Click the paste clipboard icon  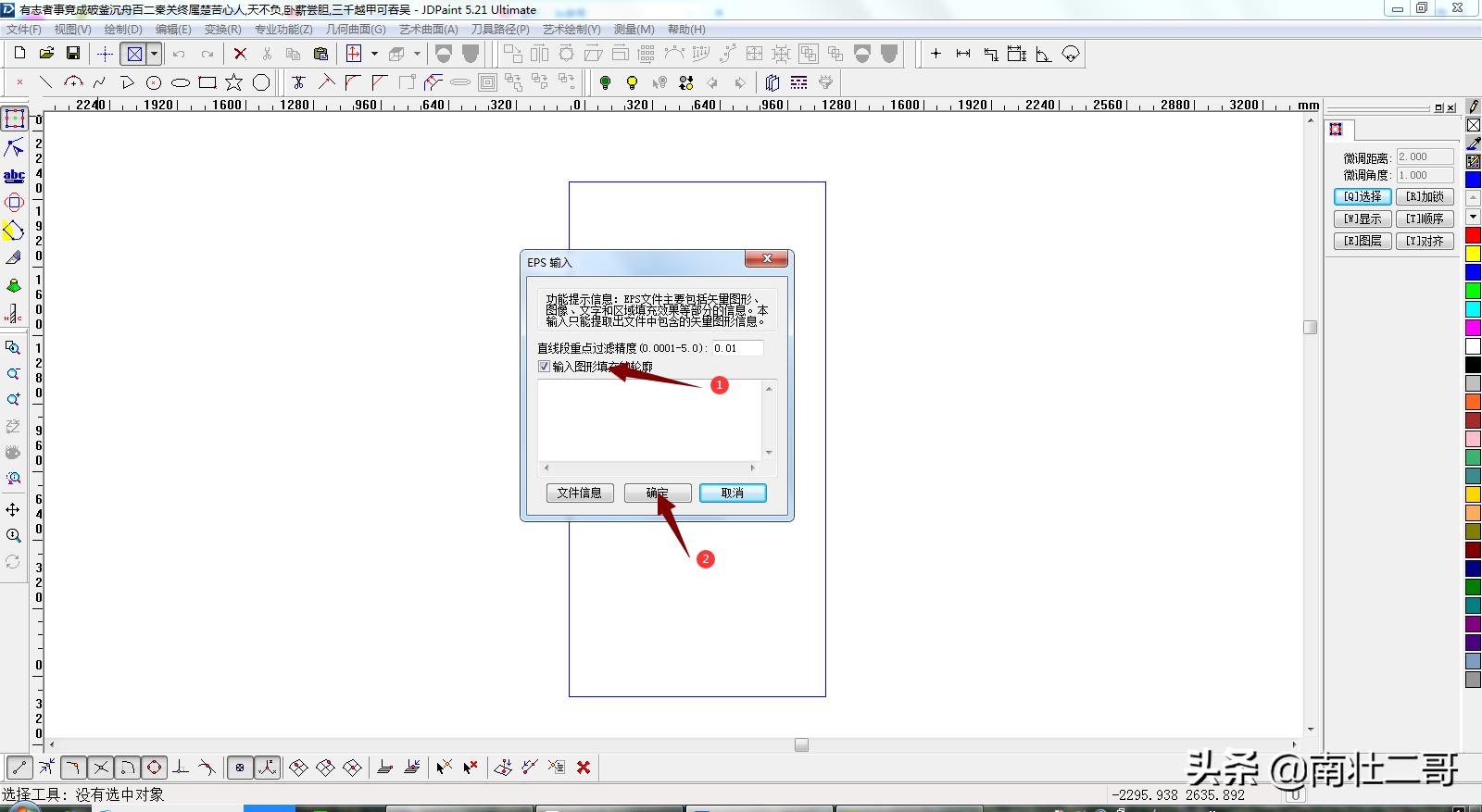(320, 54)
